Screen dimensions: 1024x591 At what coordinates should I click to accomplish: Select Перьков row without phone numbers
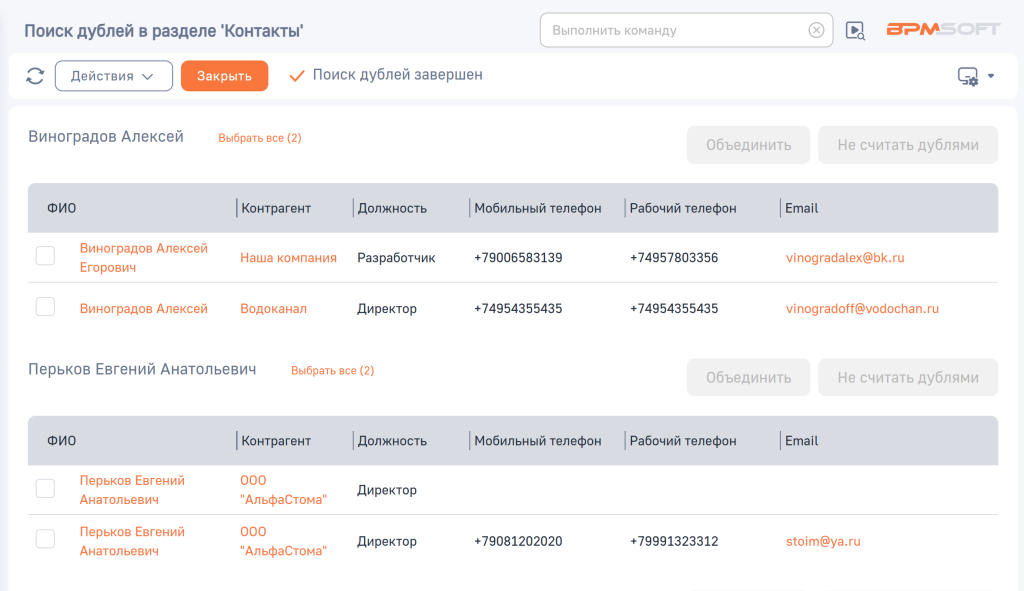tap(45, 488)
